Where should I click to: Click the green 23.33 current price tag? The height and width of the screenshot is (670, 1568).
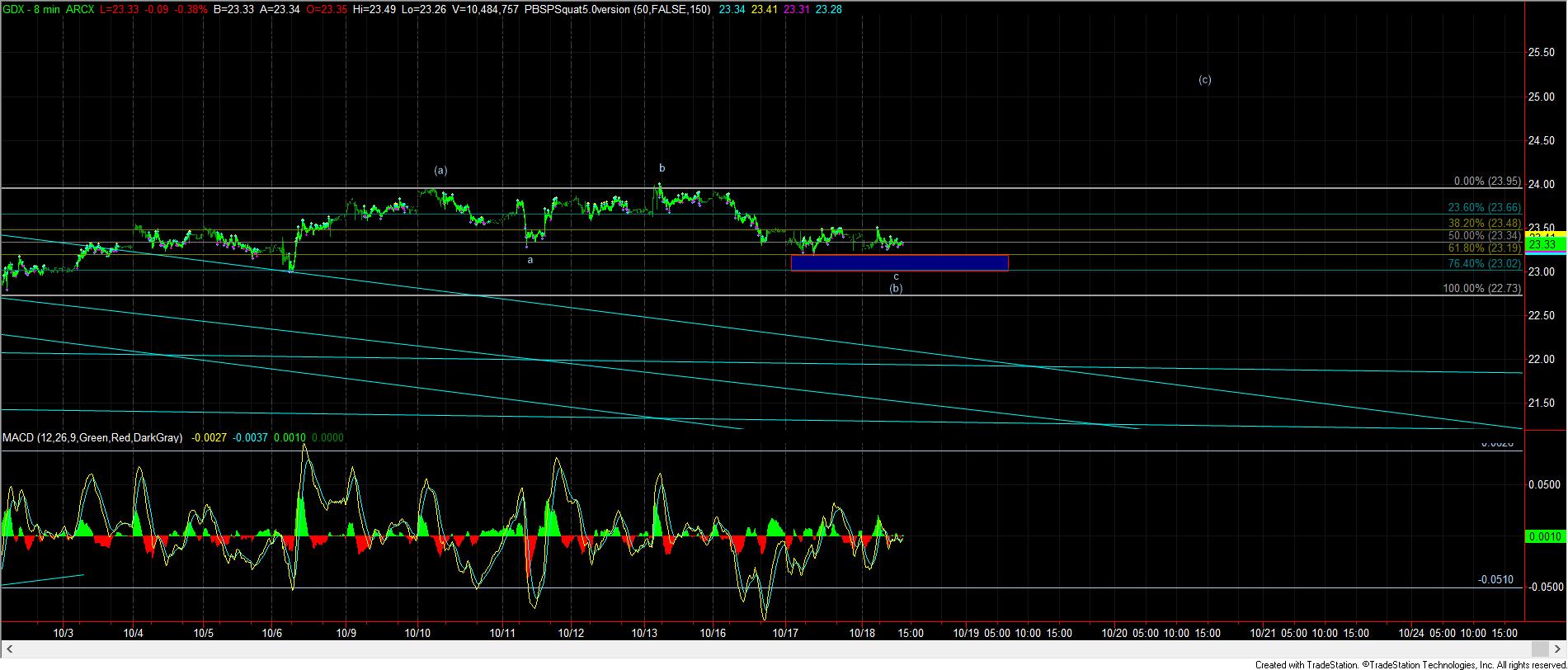point(1542,245)
